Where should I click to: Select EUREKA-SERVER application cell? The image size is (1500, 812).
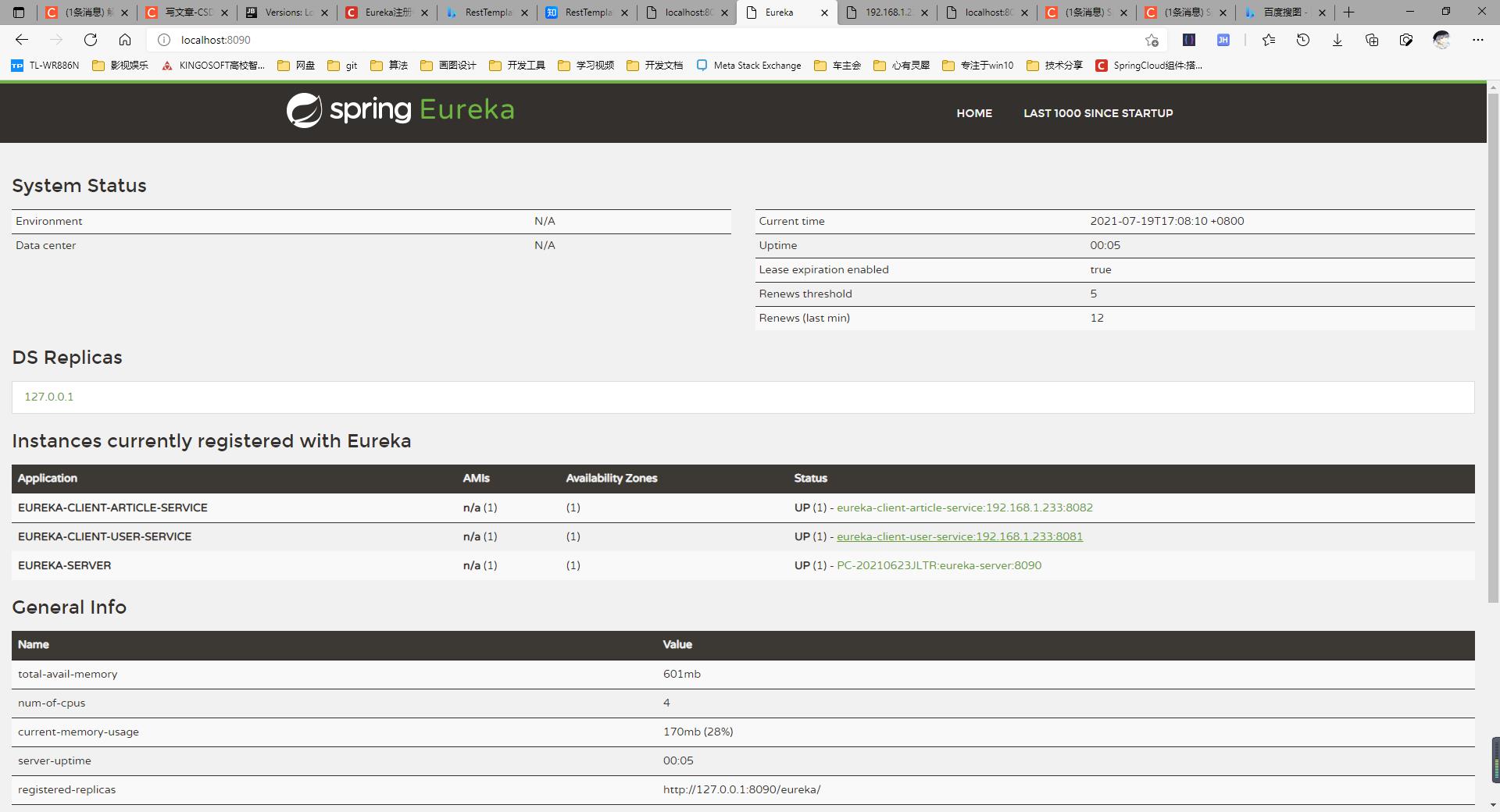pyautogui.click(x=64, y=565)
